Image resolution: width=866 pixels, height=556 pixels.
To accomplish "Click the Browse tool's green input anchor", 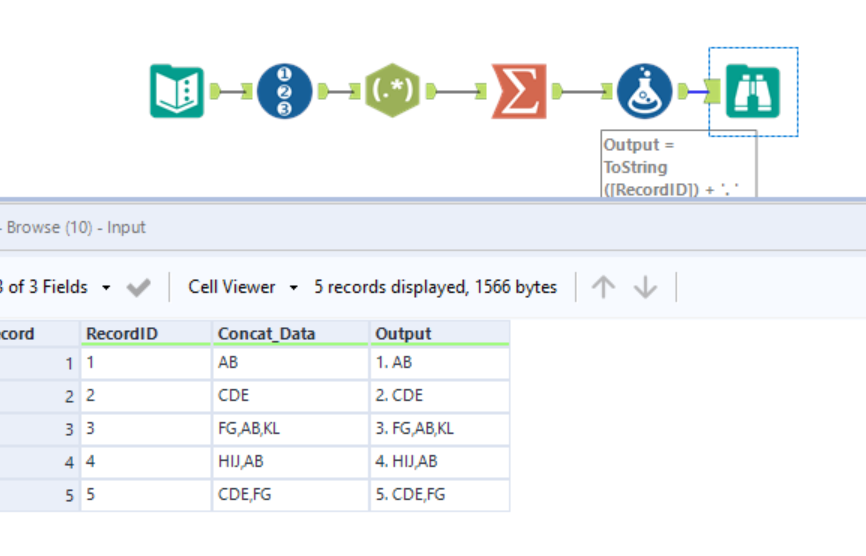I will click(712, 91).
